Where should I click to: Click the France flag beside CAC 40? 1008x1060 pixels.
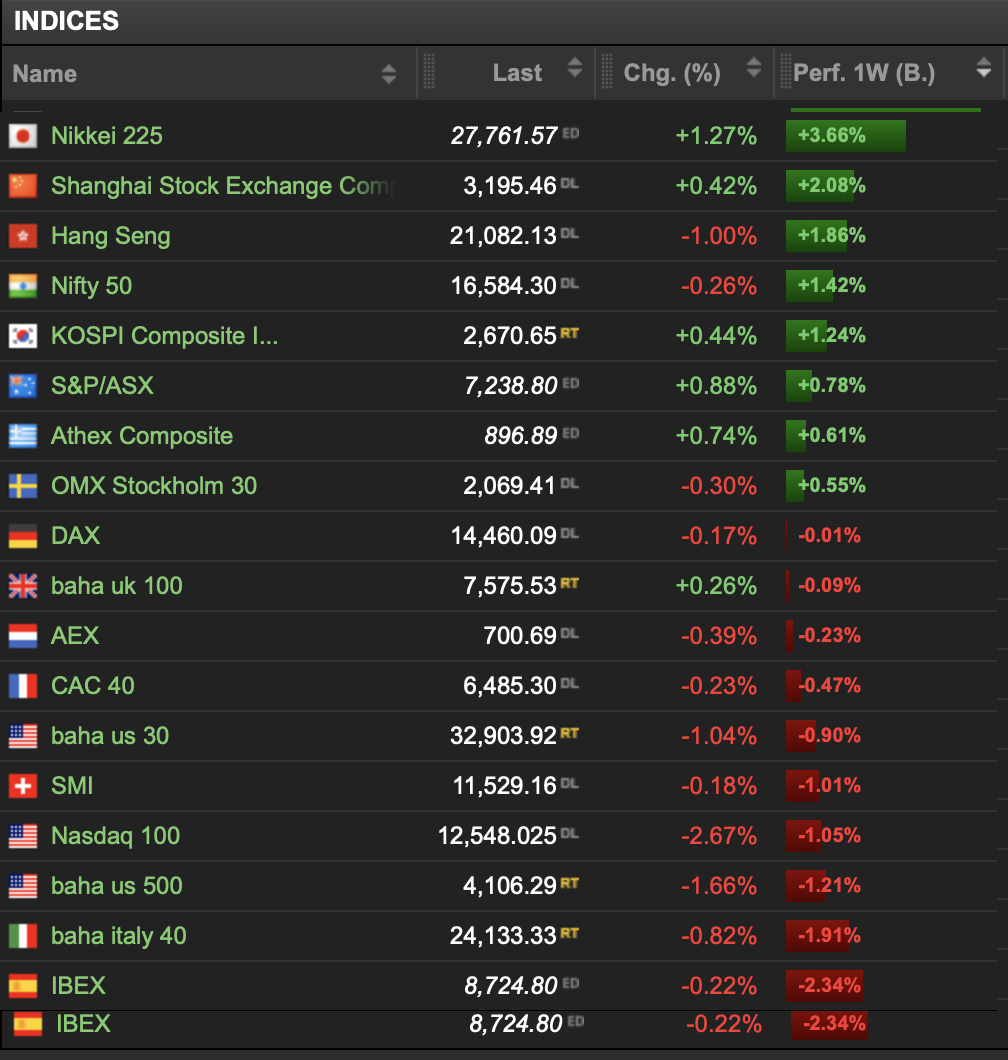[x=23, y=686]
